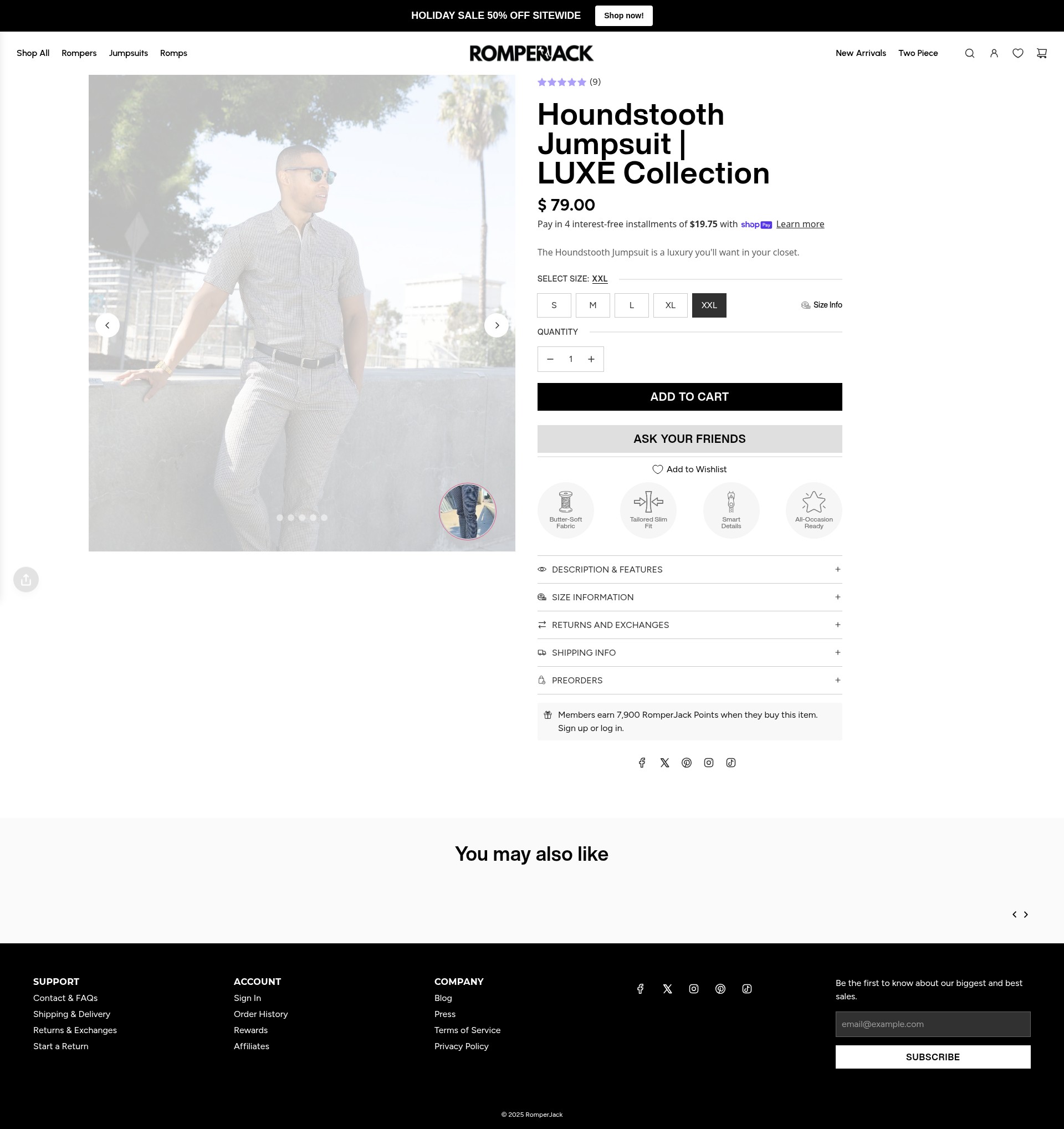This screenshot has height=1129, width=1064.
Task: Open Instagram icon below points box
Action: click(x=709, y=763)
